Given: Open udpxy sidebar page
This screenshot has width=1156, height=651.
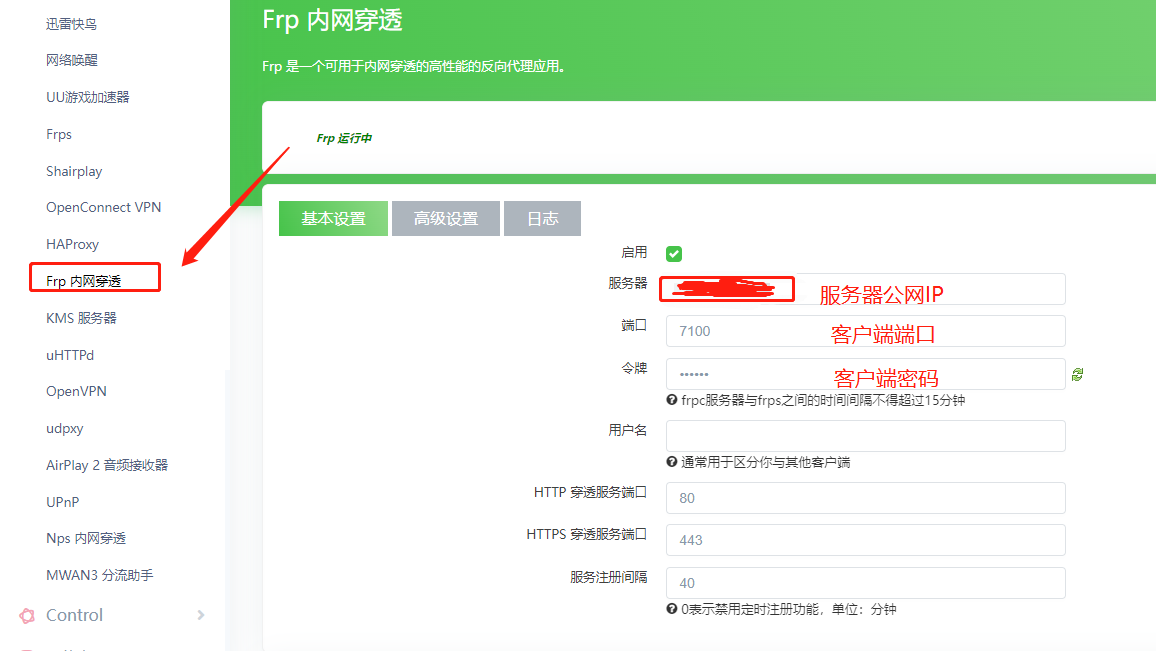Looking at the screenshot, I should pos(65,428).
